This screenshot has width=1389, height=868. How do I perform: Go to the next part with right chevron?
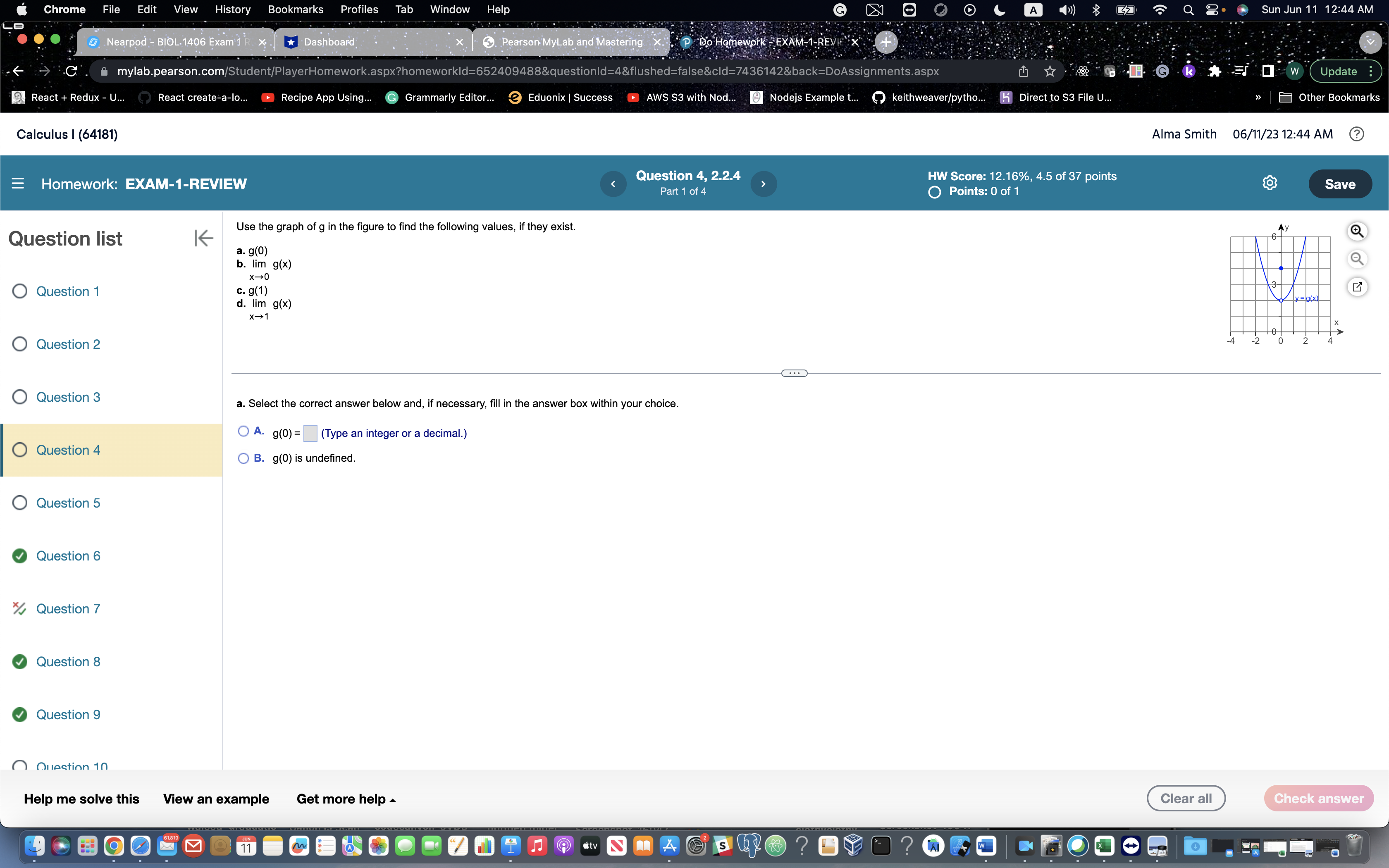pyautogui.click(x=764, y=184)
